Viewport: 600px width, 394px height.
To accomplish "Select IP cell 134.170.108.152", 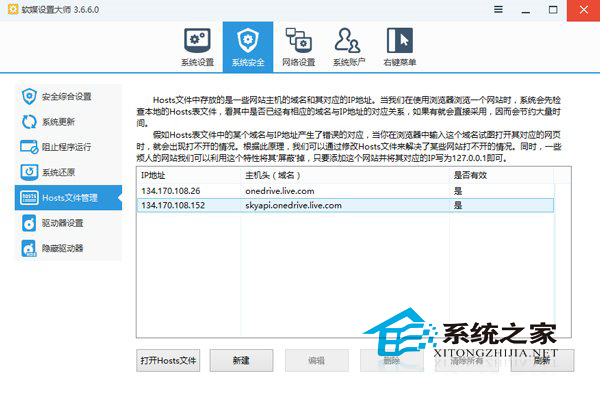I will [173, 205].
